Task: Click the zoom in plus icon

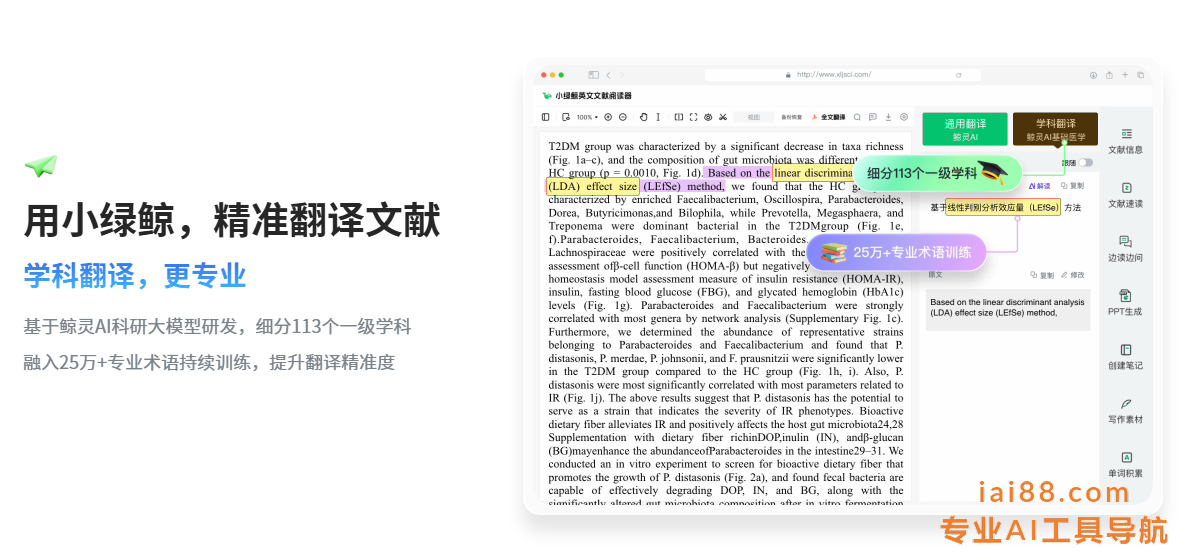Action: (x=608, y=117)
